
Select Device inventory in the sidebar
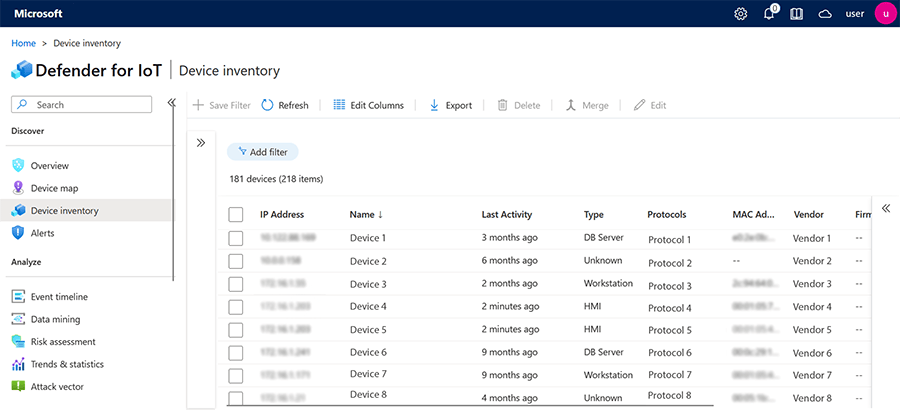[86, 210]
